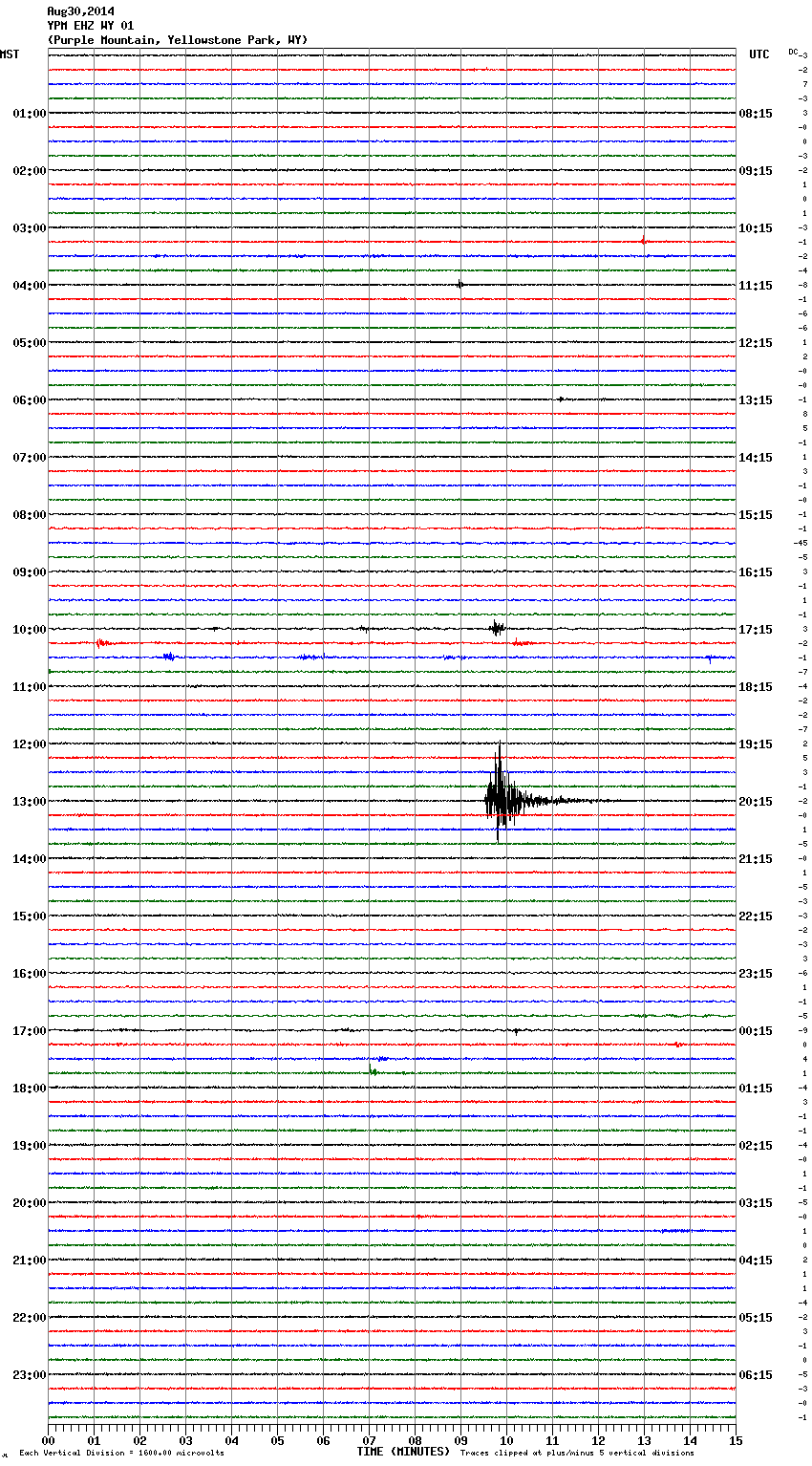Click the Traces clipped footnote text
This screenshot has height=1466, width=812.
pos(577,1453)
